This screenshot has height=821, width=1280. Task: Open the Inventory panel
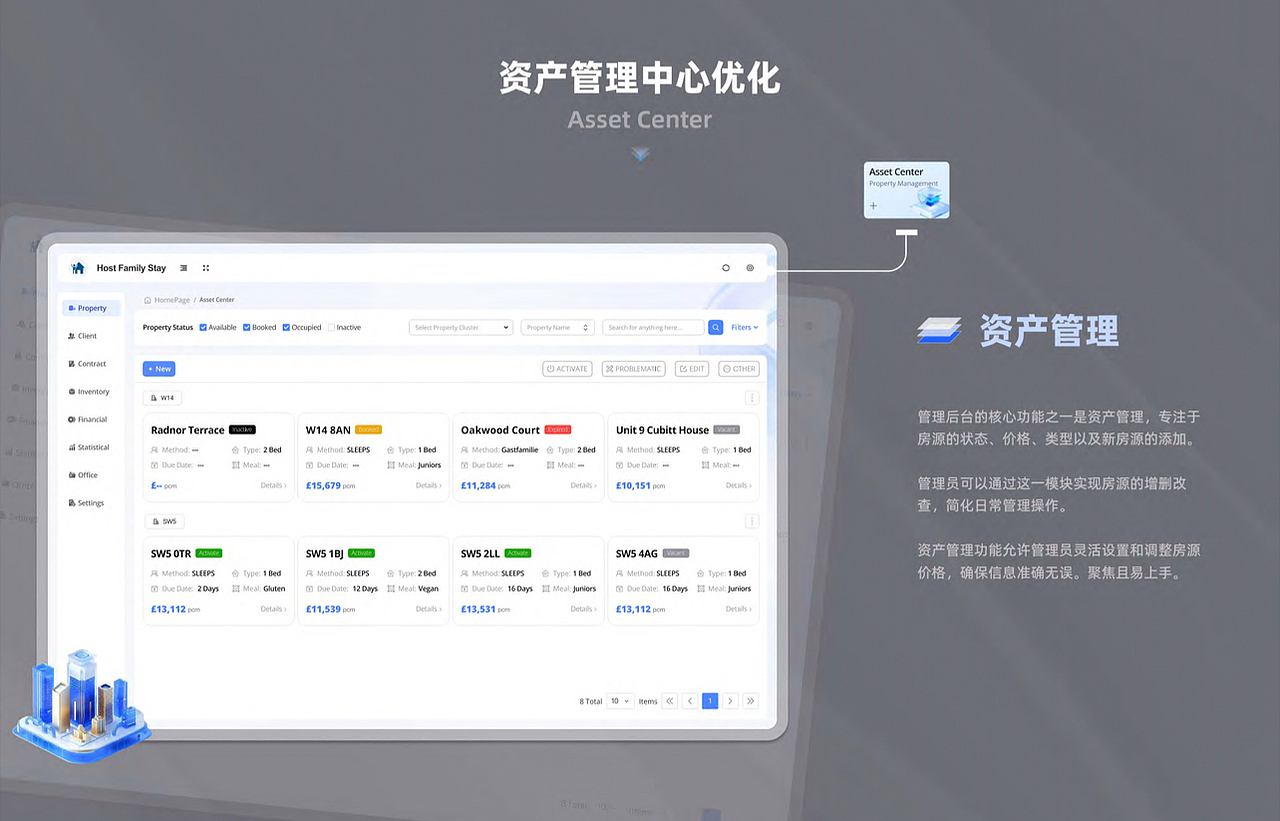88,391
